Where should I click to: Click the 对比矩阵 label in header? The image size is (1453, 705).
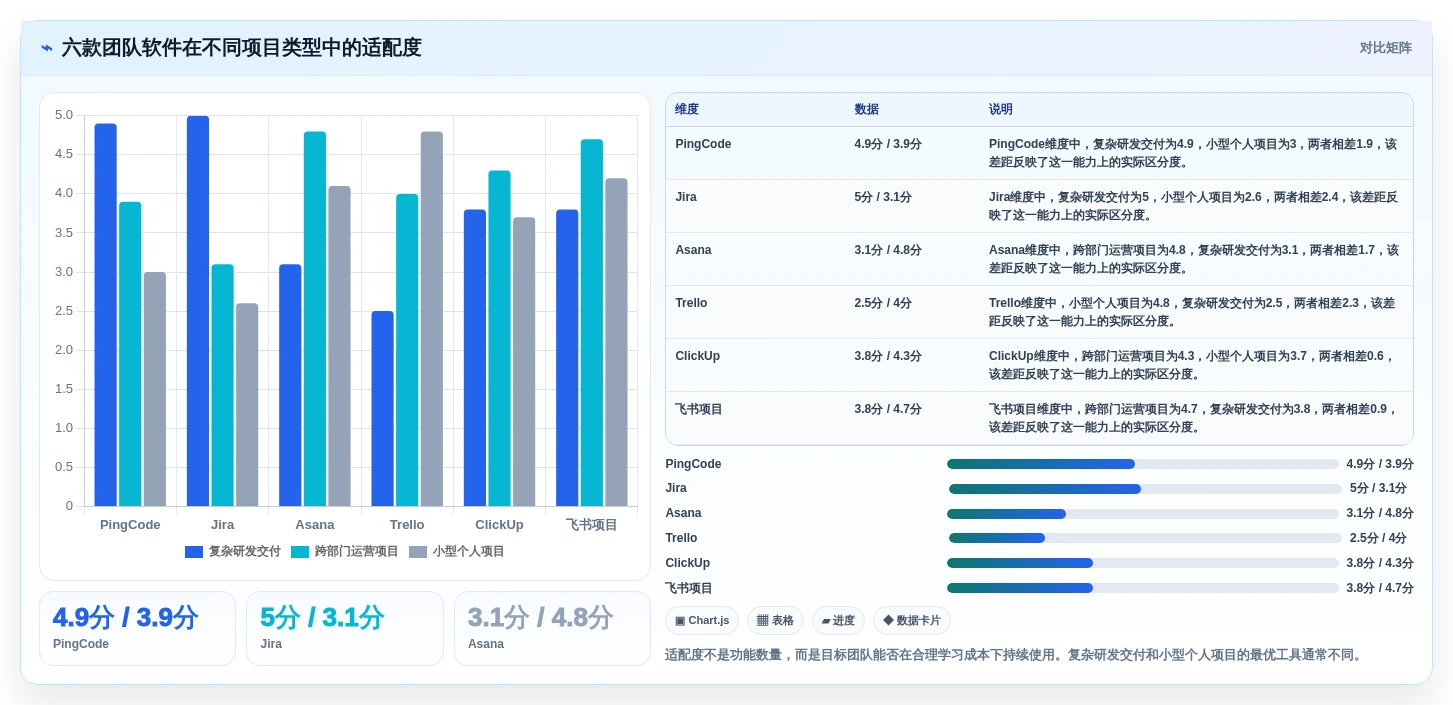pos(1385,48)
